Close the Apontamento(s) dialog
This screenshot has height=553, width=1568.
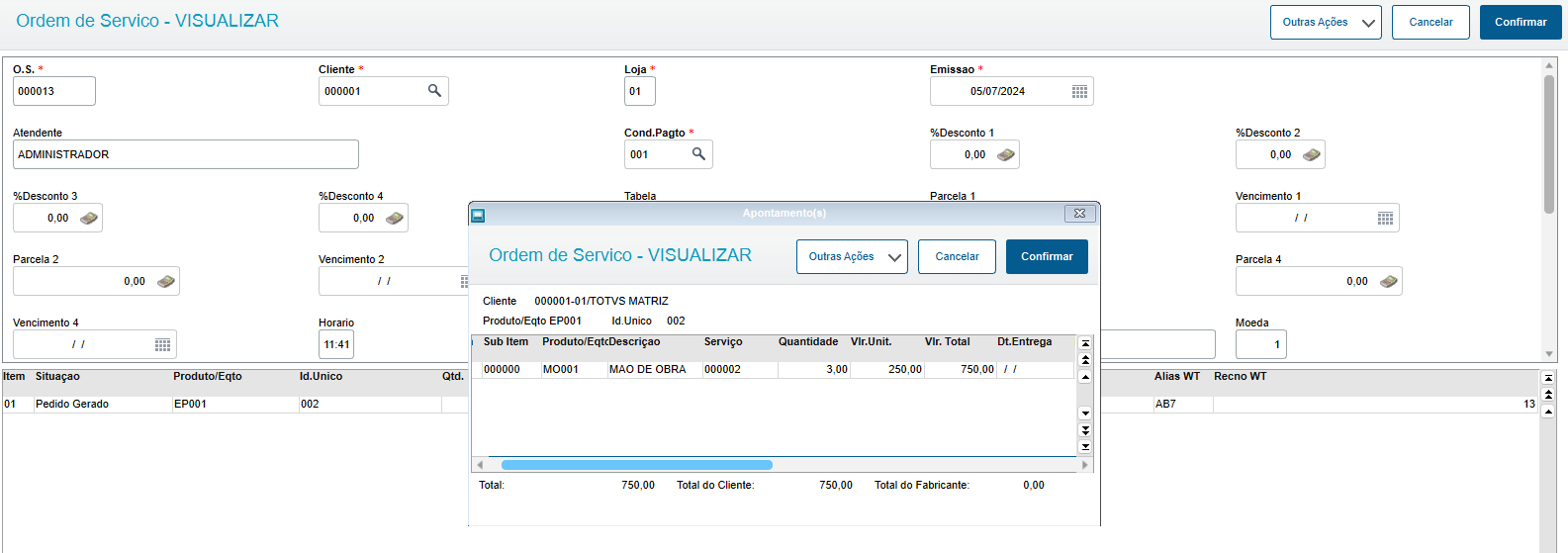tap(1079, 213)
